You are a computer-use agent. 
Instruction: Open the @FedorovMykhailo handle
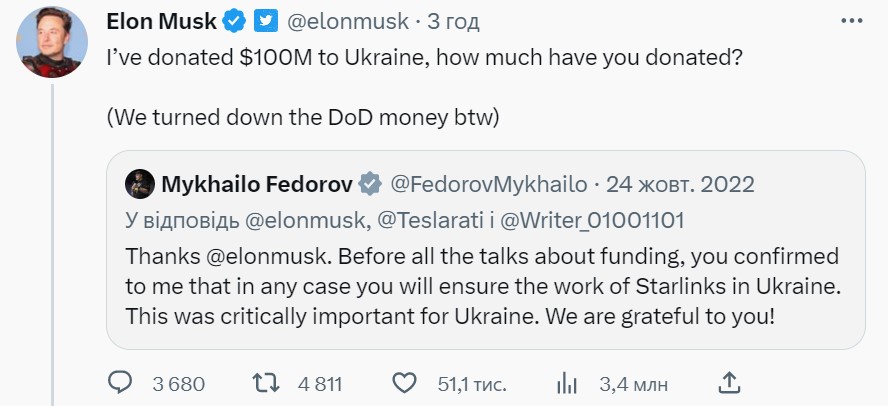[x=487, y=184]
